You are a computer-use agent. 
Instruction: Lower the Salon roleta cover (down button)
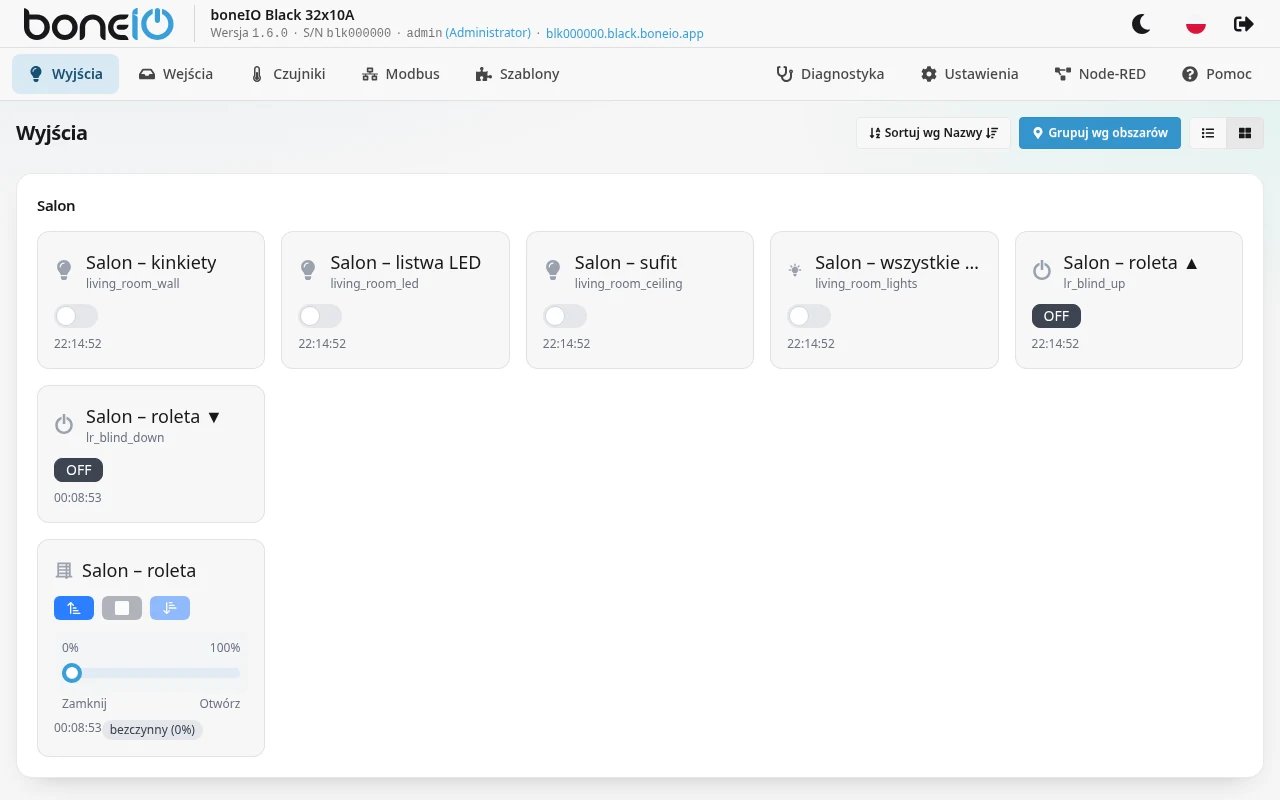tap(170, 608)
